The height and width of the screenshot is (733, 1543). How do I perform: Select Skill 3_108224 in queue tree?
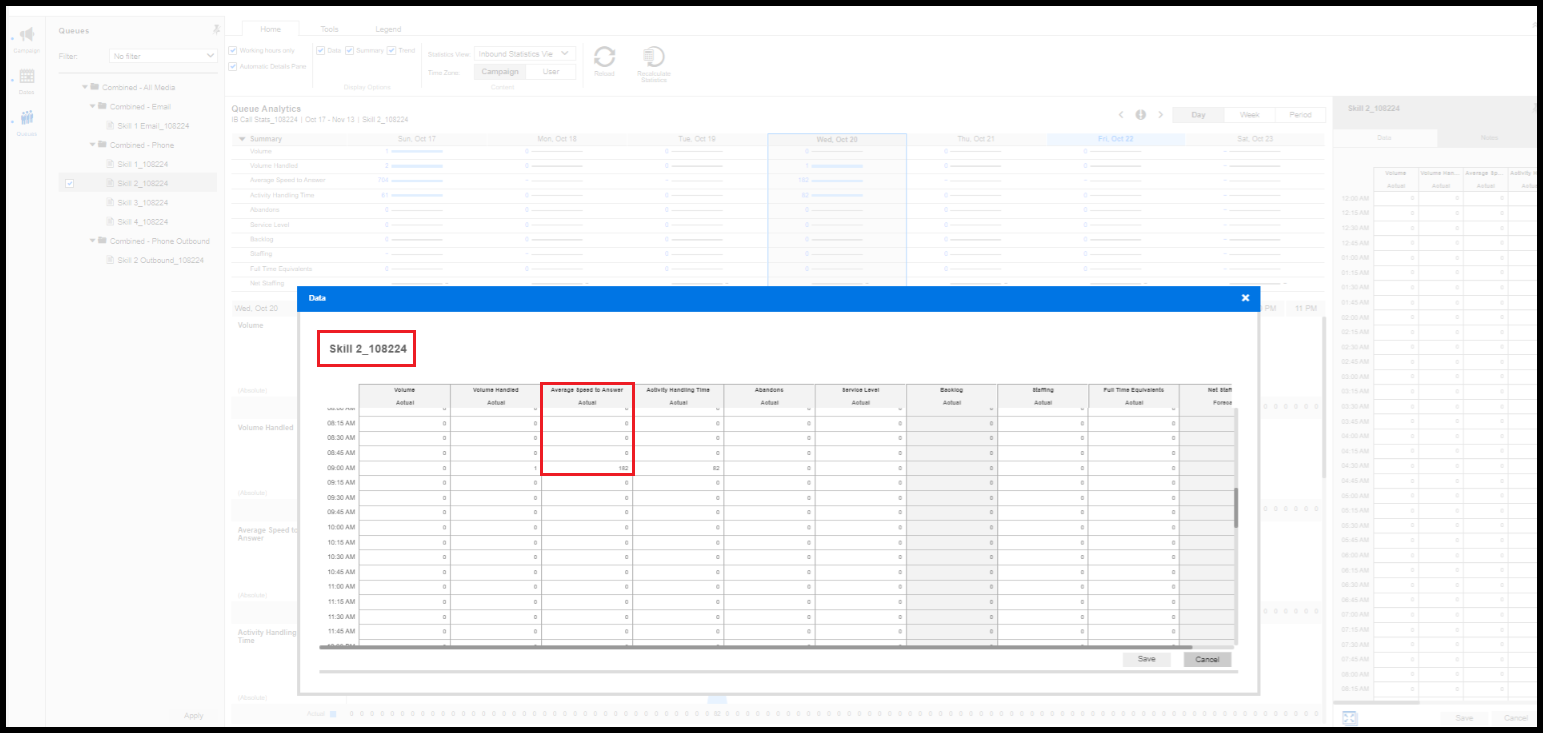[x=142, y=202]
